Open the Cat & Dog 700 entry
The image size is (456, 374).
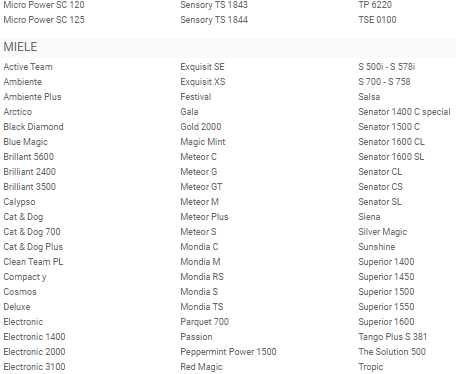coord(32,232)
